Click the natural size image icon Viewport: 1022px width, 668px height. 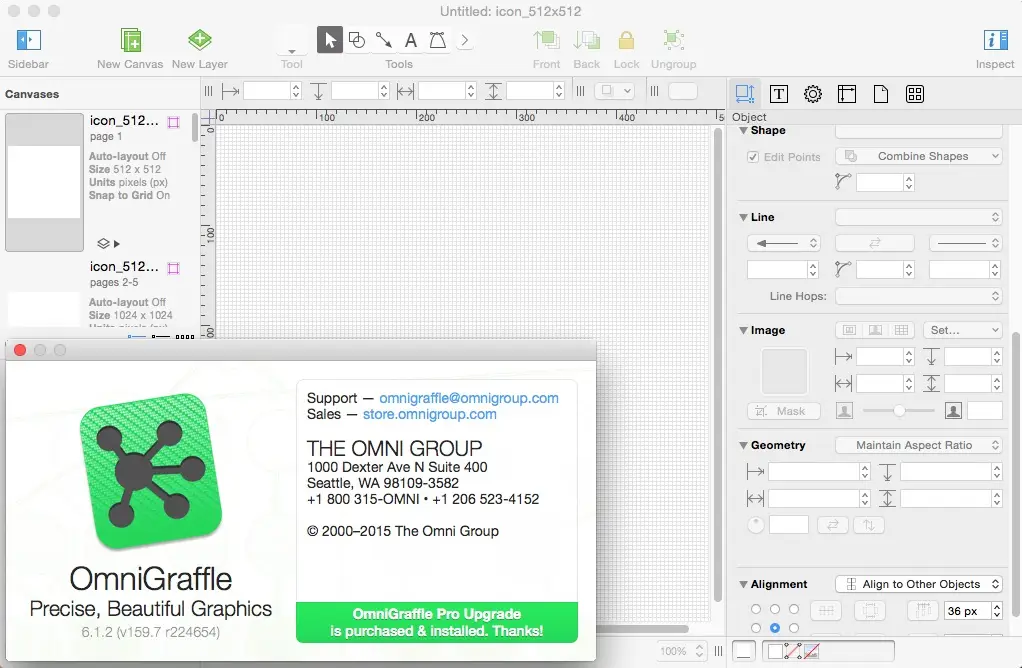(x=849, y=330)
